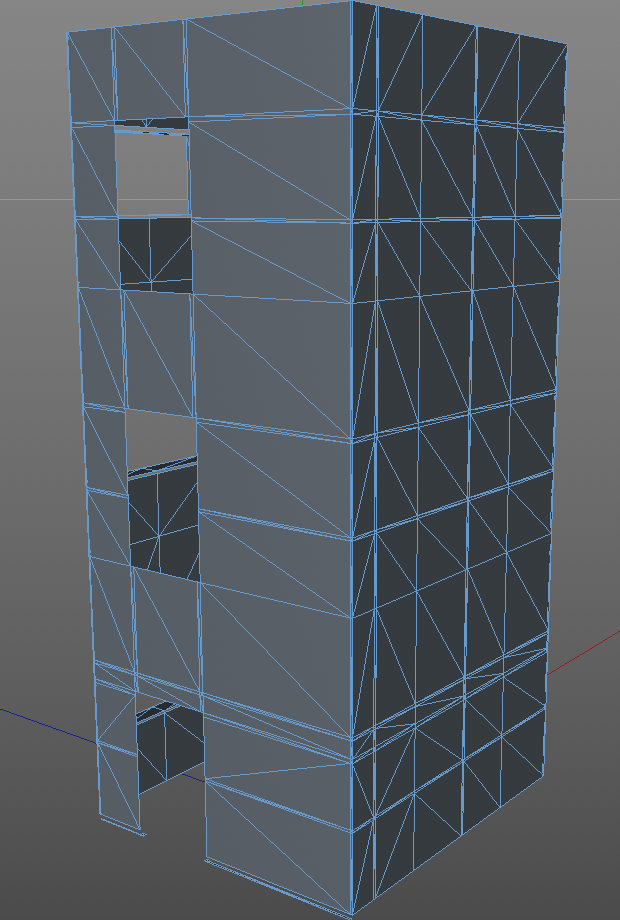Pick the top-right corner vertex of the dark face

tap(567, 44)
